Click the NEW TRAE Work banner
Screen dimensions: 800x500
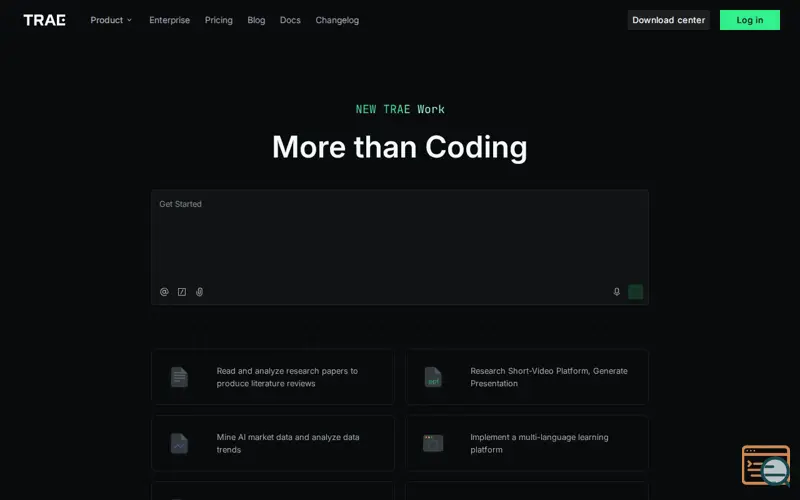coord(400,109)
